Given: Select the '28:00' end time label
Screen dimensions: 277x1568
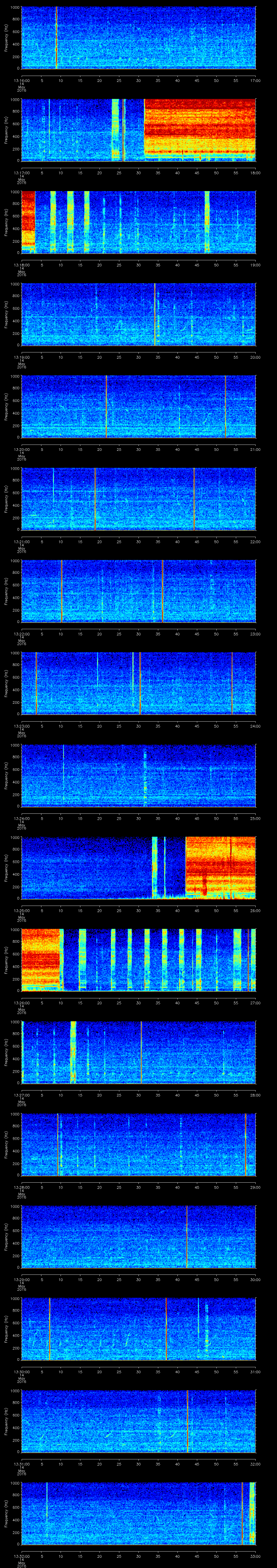Looking at the screenshot, I should (255, 1096).
